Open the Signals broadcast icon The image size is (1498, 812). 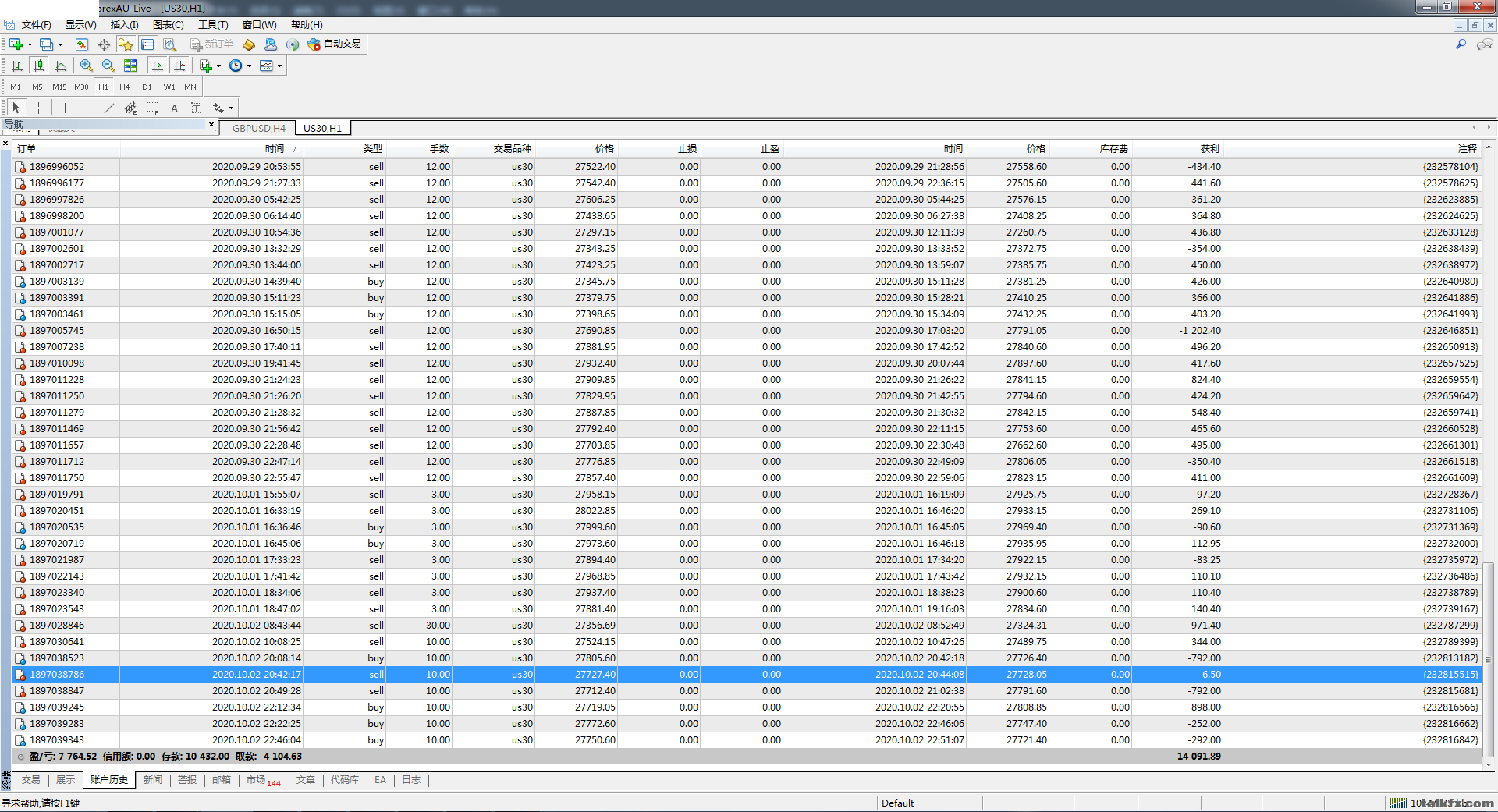(293, 44)
